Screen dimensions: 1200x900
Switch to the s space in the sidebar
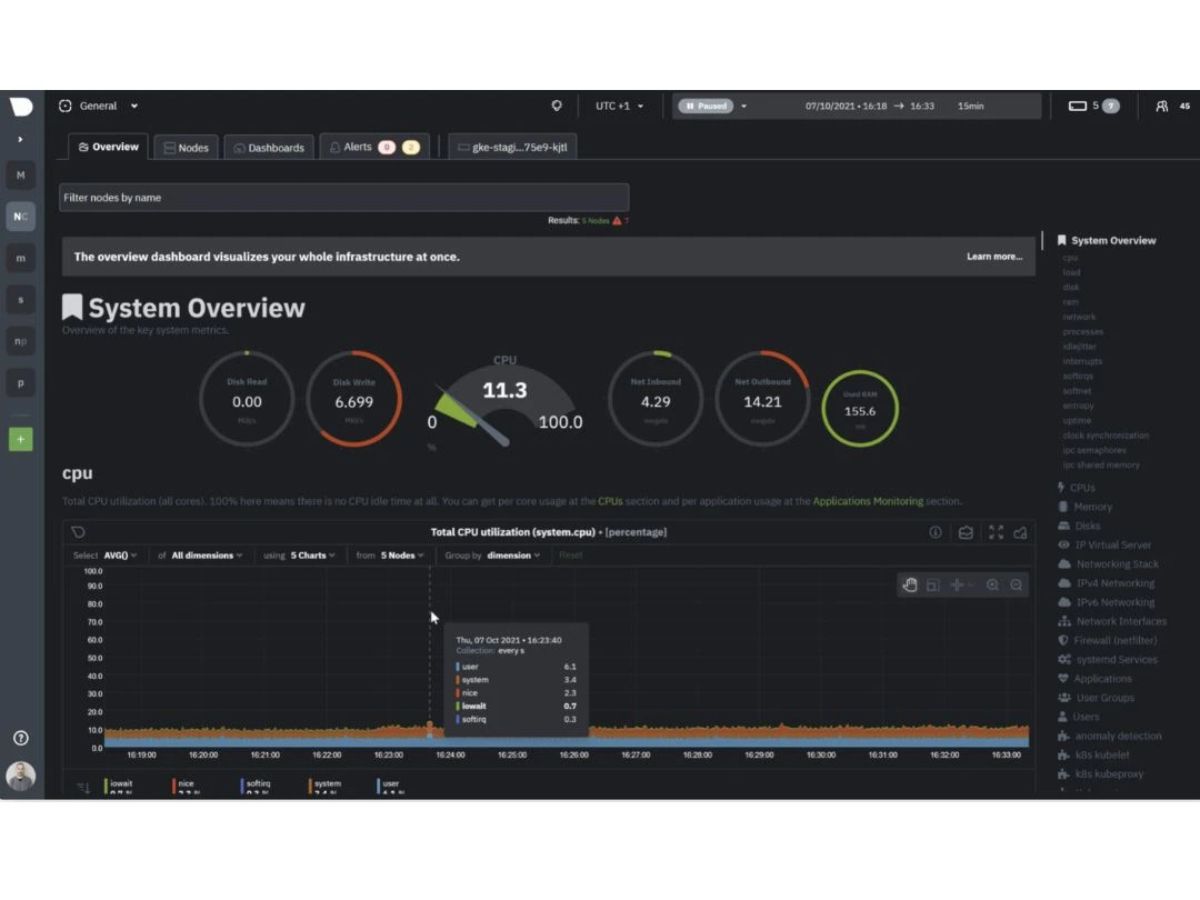coord(21,299)
